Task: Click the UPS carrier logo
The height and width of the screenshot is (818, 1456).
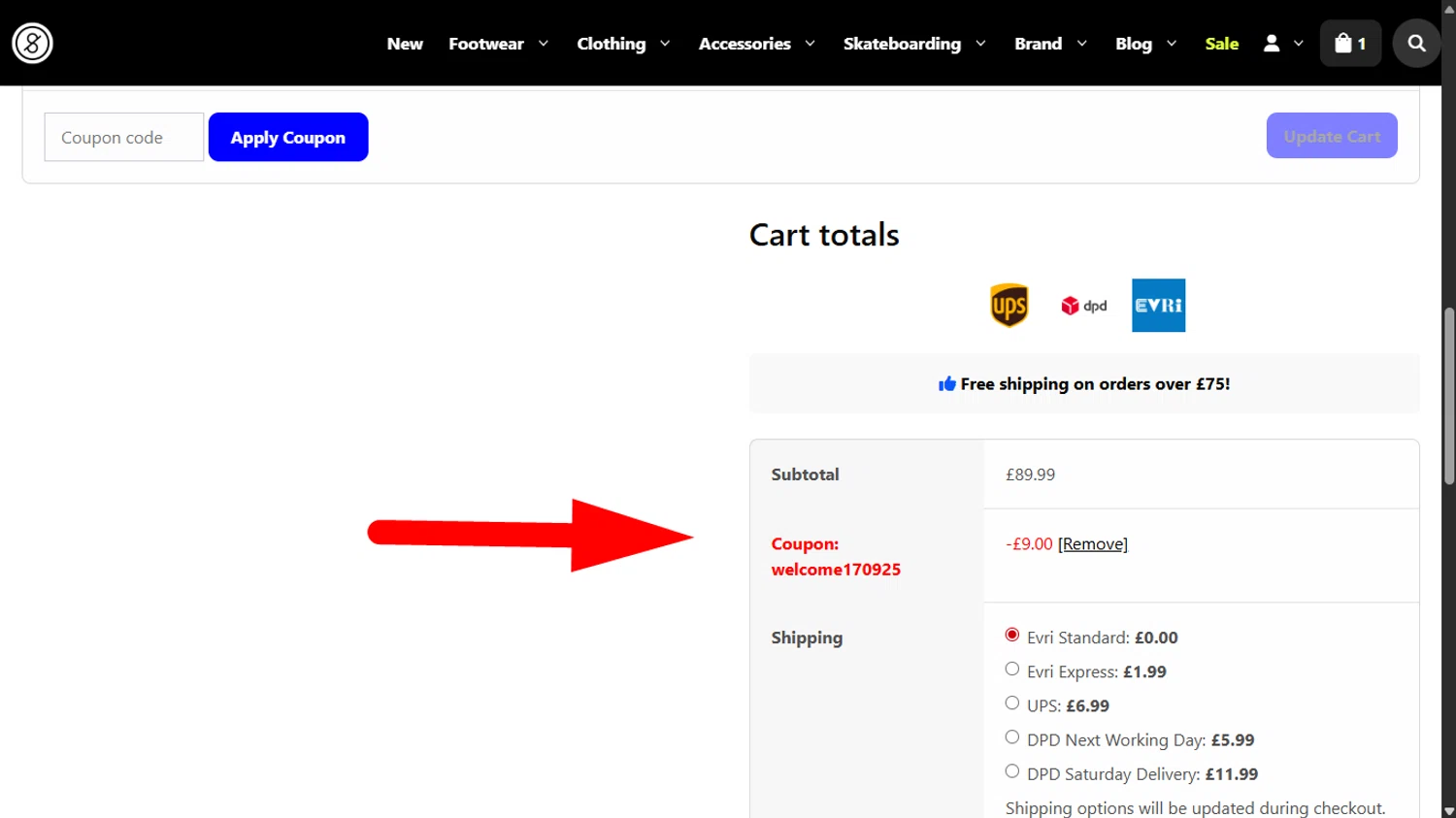Action: click(x=1009, y=306)
